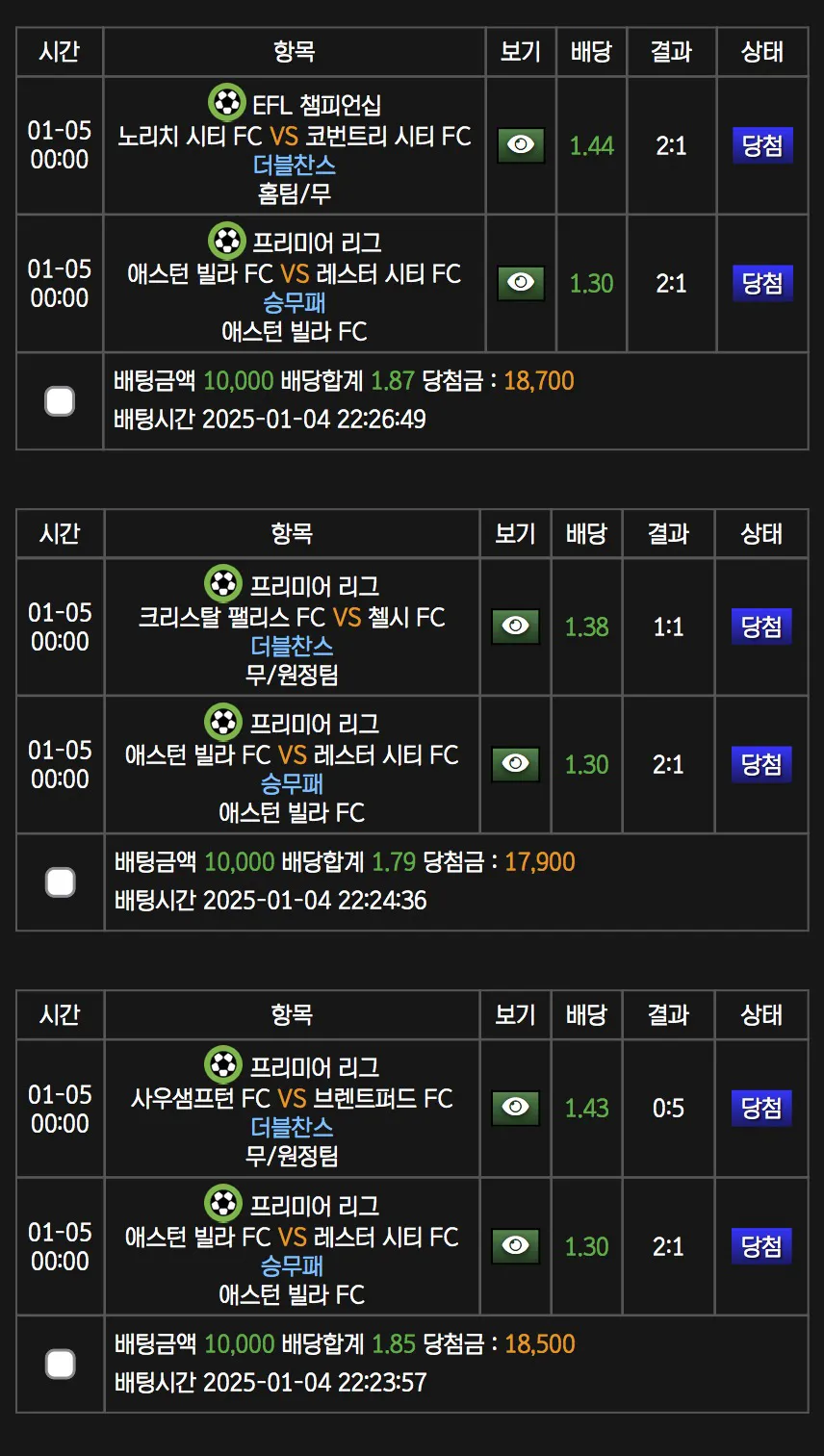Check the box for the 18,500 payout slip
The height and width of the screenshot is (1456, 824).
pyautogui.click(x=61, y=1365)
